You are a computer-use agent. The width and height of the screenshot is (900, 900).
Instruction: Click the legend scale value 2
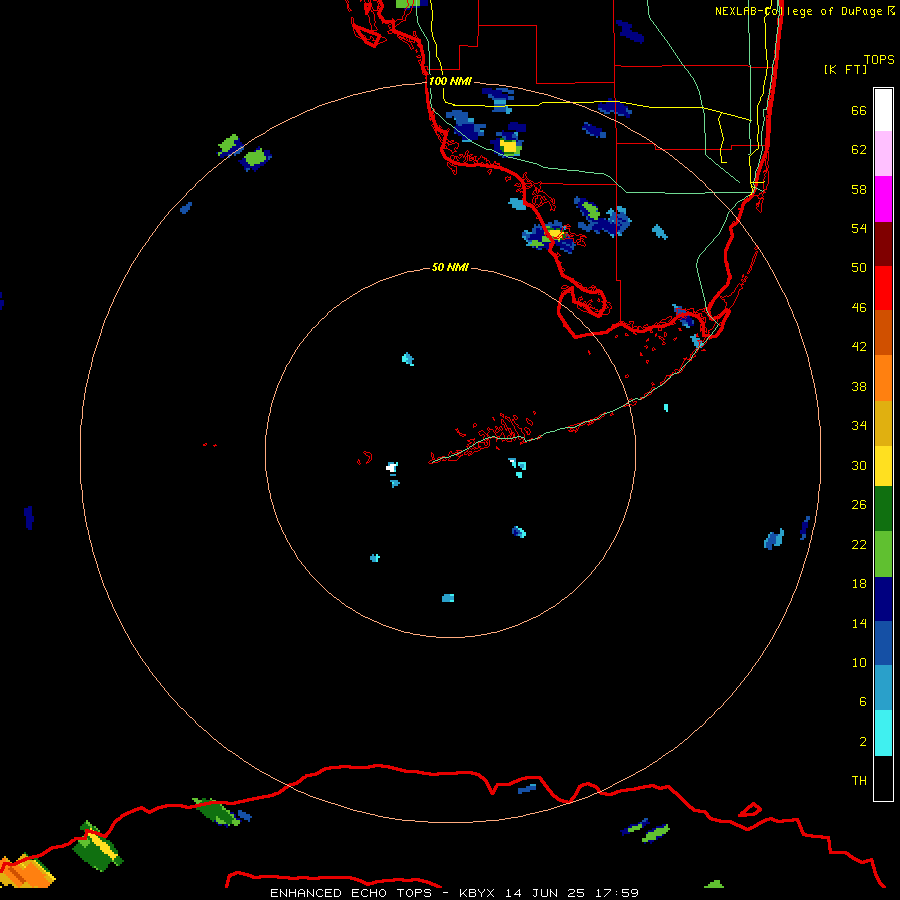863,741
